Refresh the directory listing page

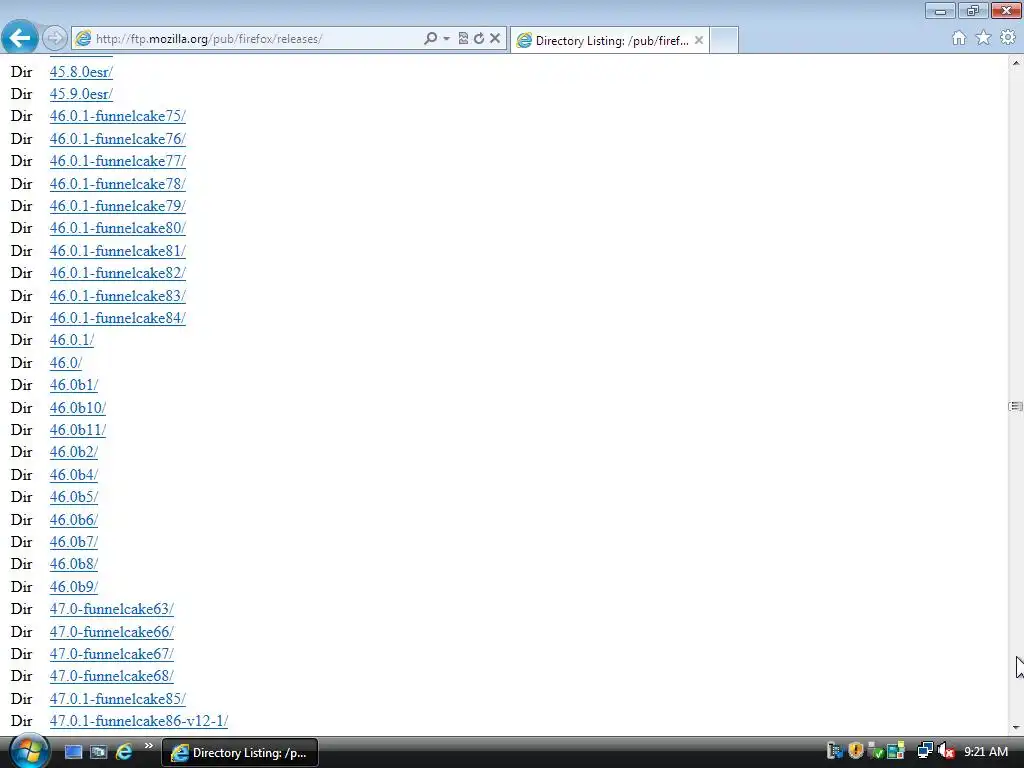479,39
